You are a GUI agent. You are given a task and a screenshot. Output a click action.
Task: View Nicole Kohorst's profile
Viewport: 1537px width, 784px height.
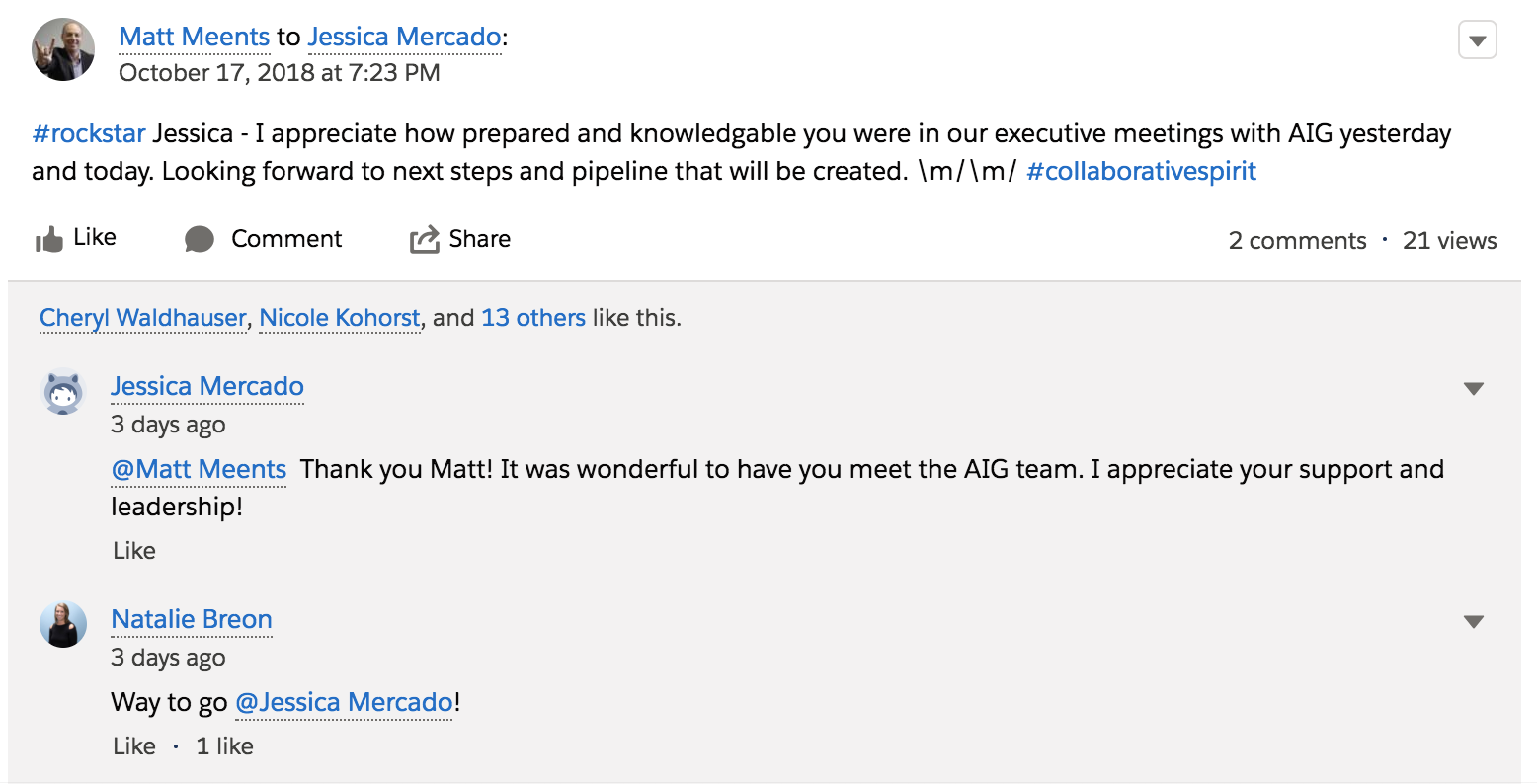point(340,318)
